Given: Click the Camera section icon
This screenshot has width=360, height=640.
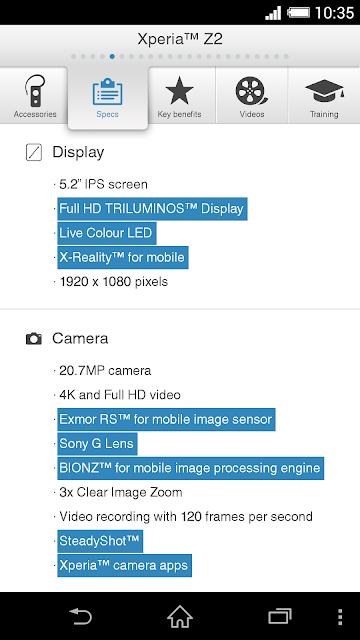Looking at the screenshot, I should (34, 339).
